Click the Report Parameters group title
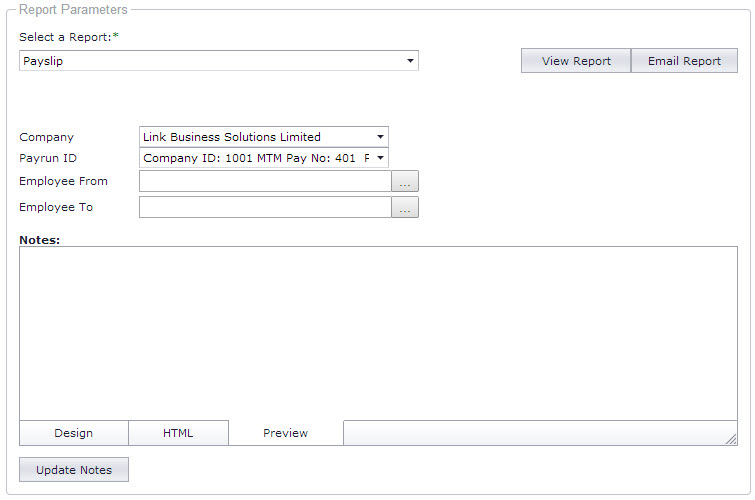The width and height of the screenshot is (755, 500). tap(73, 9)
